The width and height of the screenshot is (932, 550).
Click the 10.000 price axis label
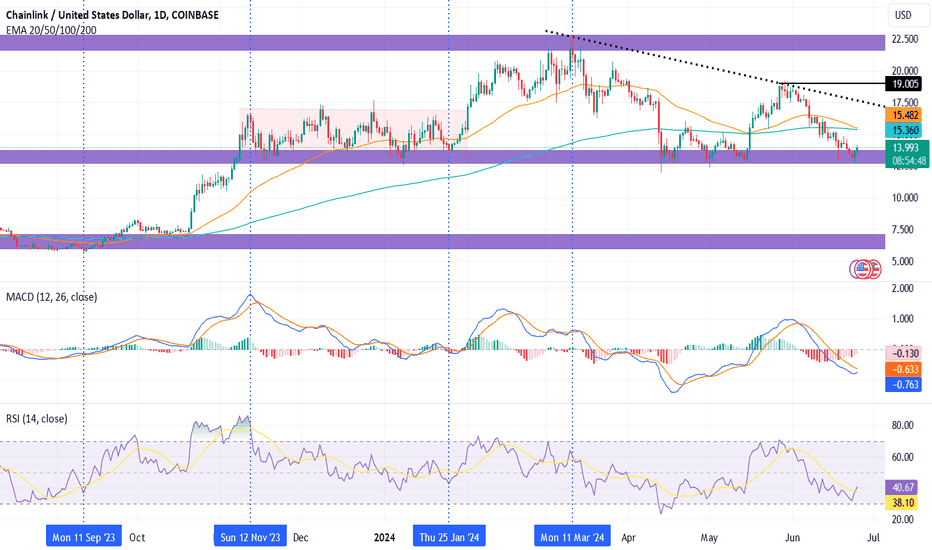tap(905, 197)
